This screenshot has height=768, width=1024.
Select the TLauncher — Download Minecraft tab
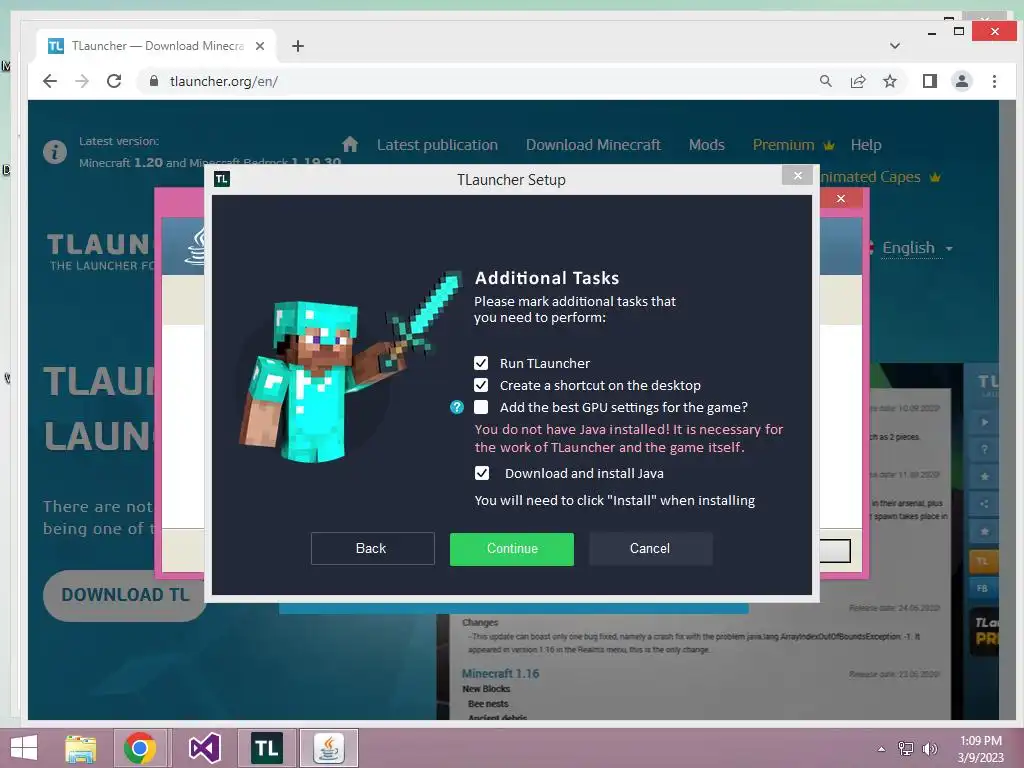click(157, 46)
